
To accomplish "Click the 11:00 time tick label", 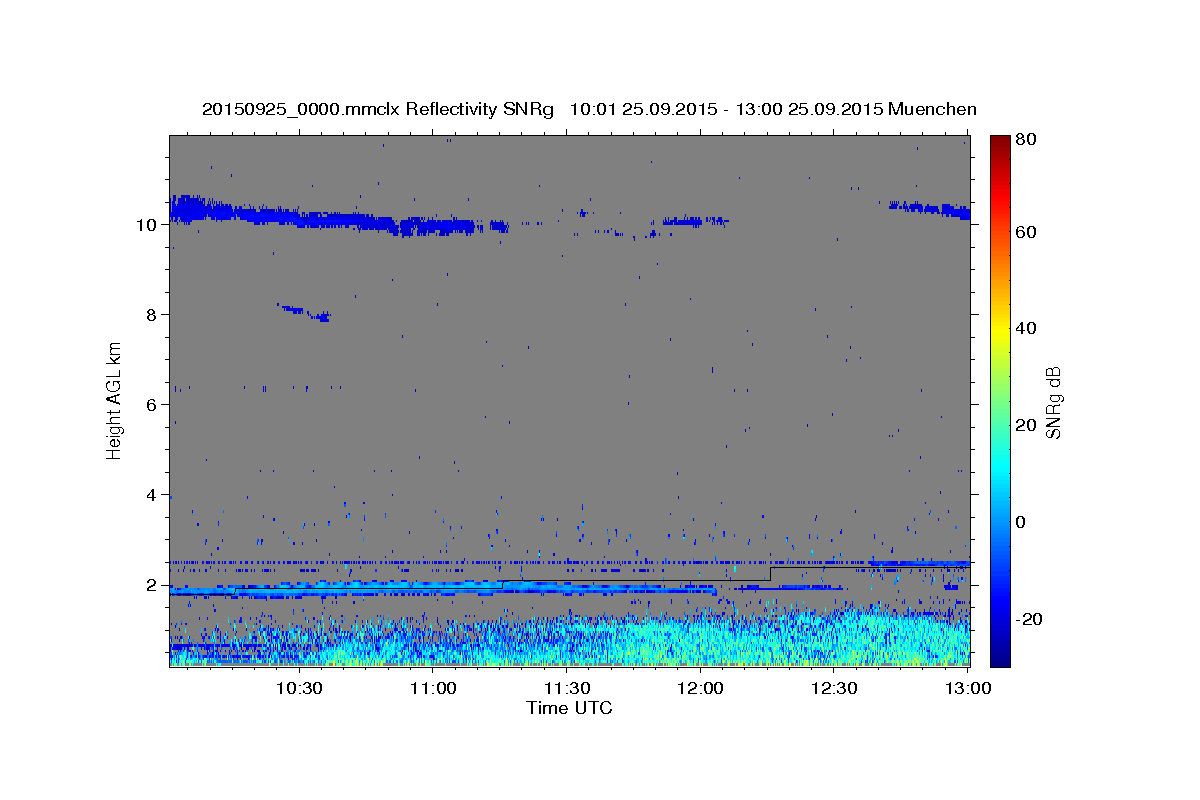I will 432,688.
